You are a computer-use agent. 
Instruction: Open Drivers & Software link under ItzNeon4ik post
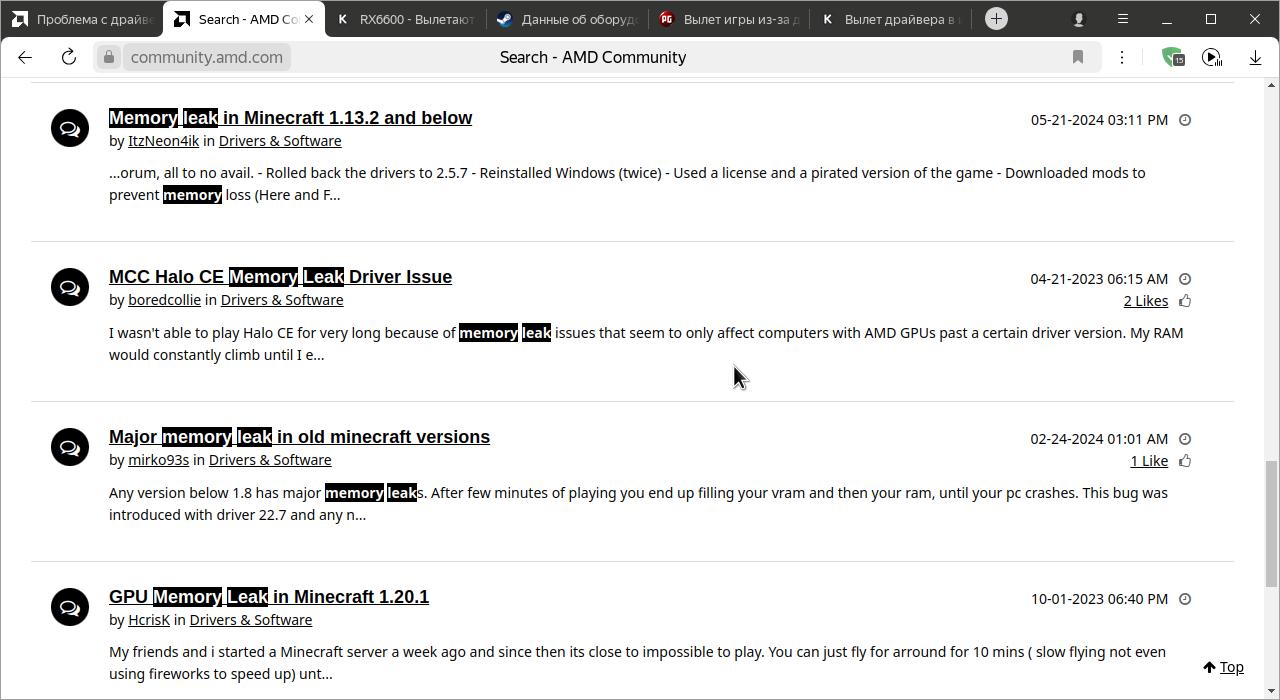pyautogui.click(x=280, y=141)
